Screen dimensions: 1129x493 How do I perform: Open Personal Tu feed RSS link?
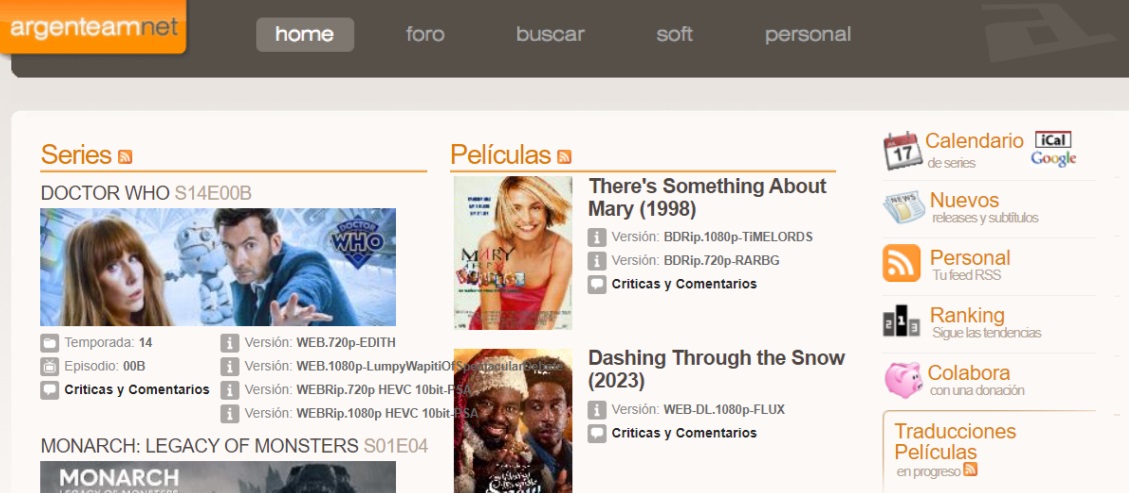point(970,264)
